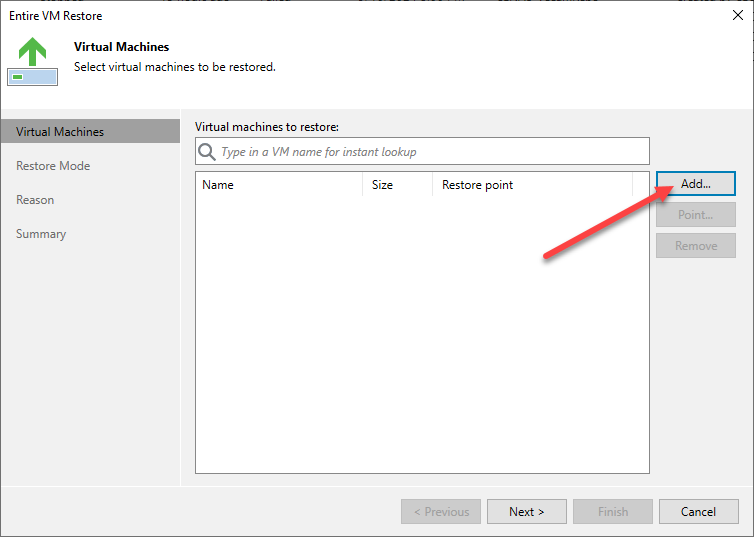Focus the VM name instant lookup field
The height and width of the screenshot is (537, 754).
(422, 151)
